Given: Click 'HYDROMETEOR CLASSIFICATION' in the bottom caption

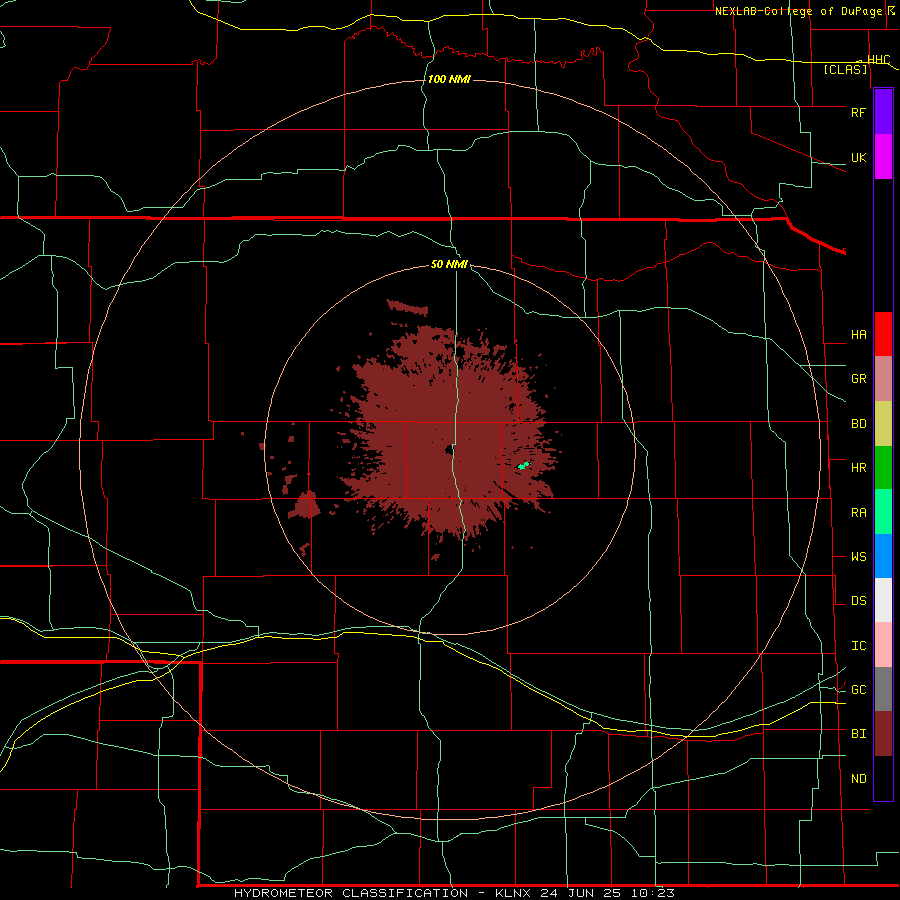Looking at the screenshot, I should click(x=351, y=893).
